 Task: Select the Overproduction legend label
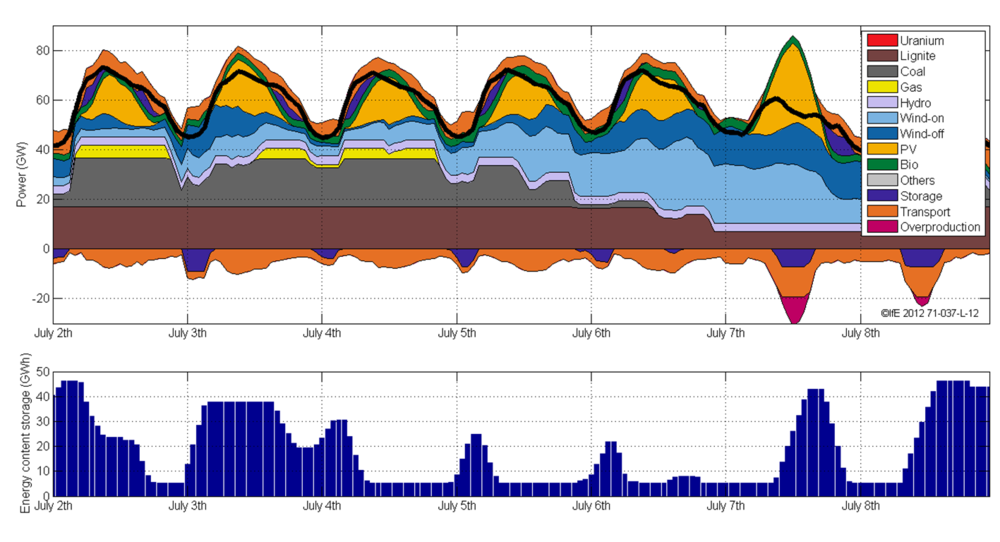tap(940, 227)
